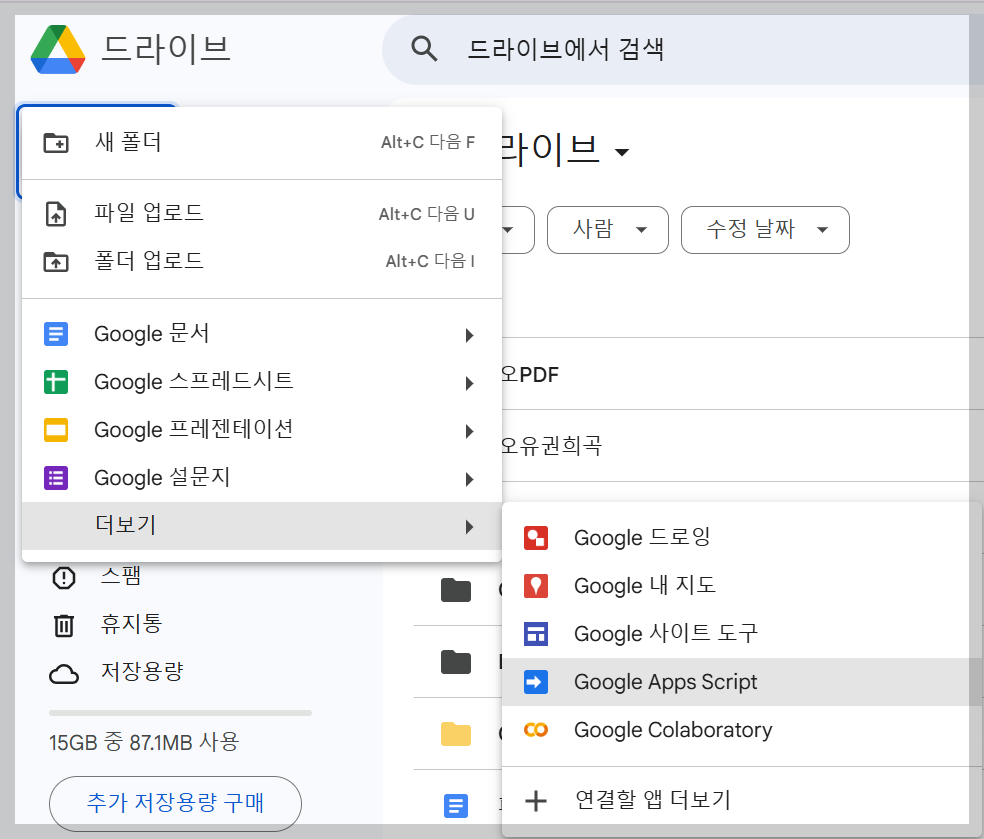The height and width of the screenshot is (839, 984).
Task: Select Google 내 지도 in the submenu
Action: click(x=742, y=586)
